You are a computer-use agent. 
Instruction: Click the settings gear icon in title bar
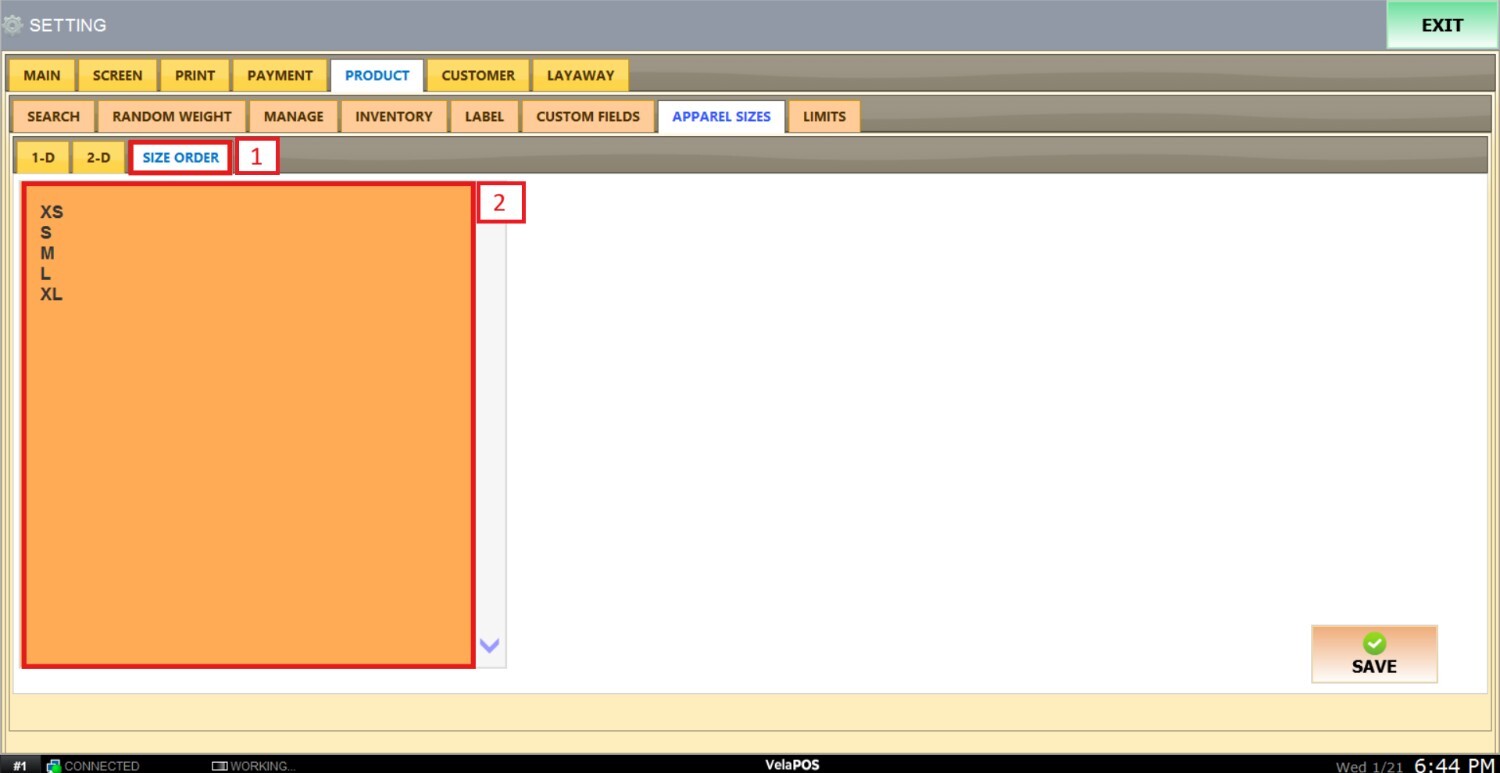[12, 25]
